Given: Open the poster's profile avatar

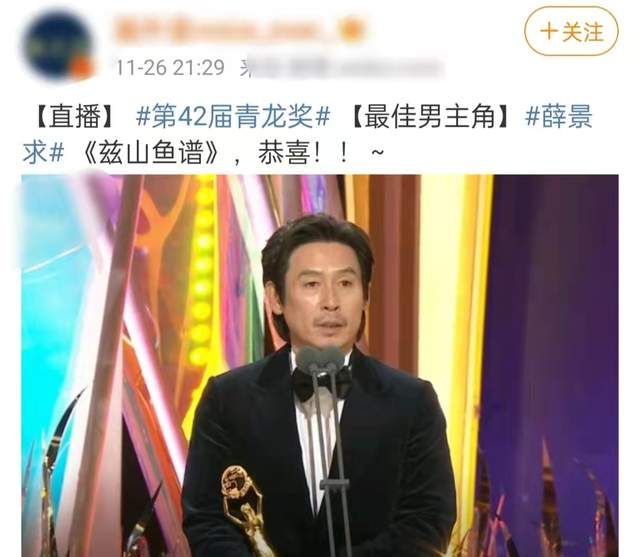Looking at the screenshot, I should (58, 46).
